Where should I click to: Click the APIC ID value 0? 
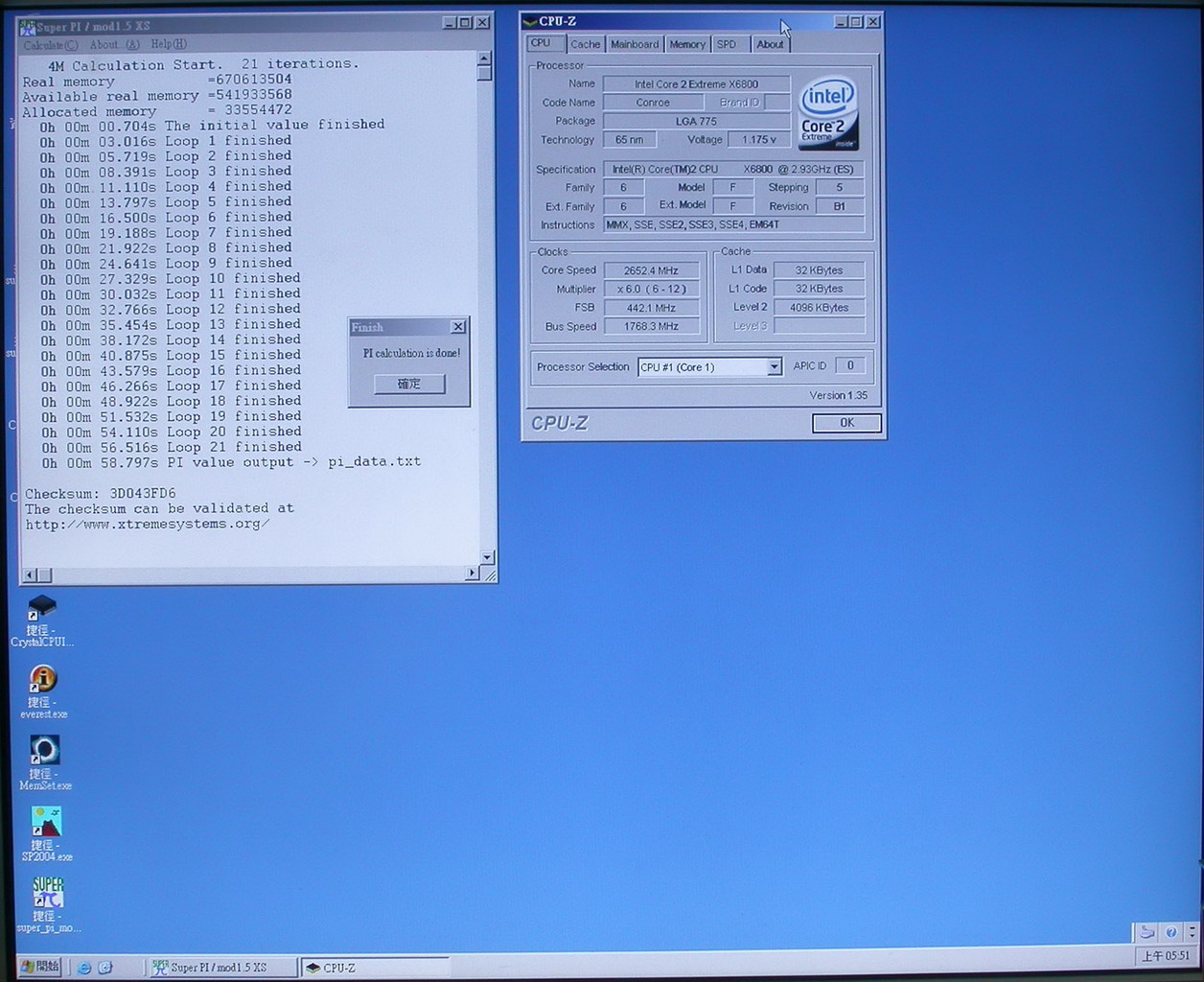tap(850, 365)
